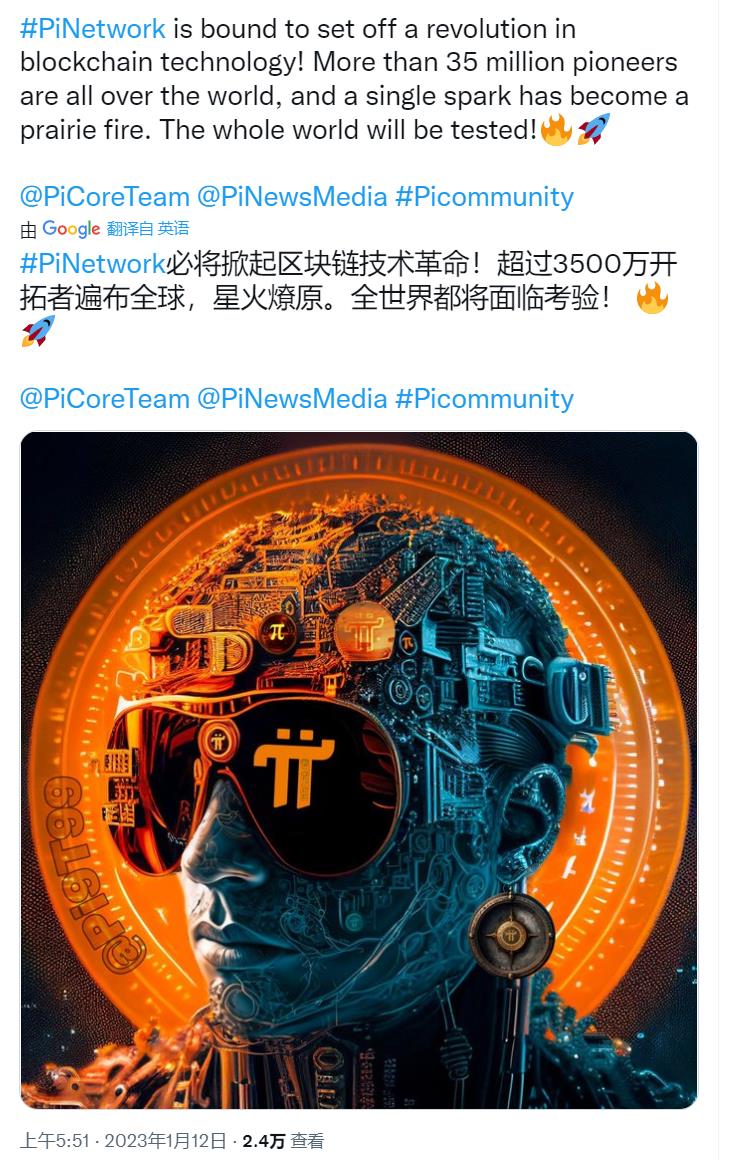Screen dimensions: 736x1160
Task: Visit @PiNewsMedia mention below the translation
Action: pos(292,399)
